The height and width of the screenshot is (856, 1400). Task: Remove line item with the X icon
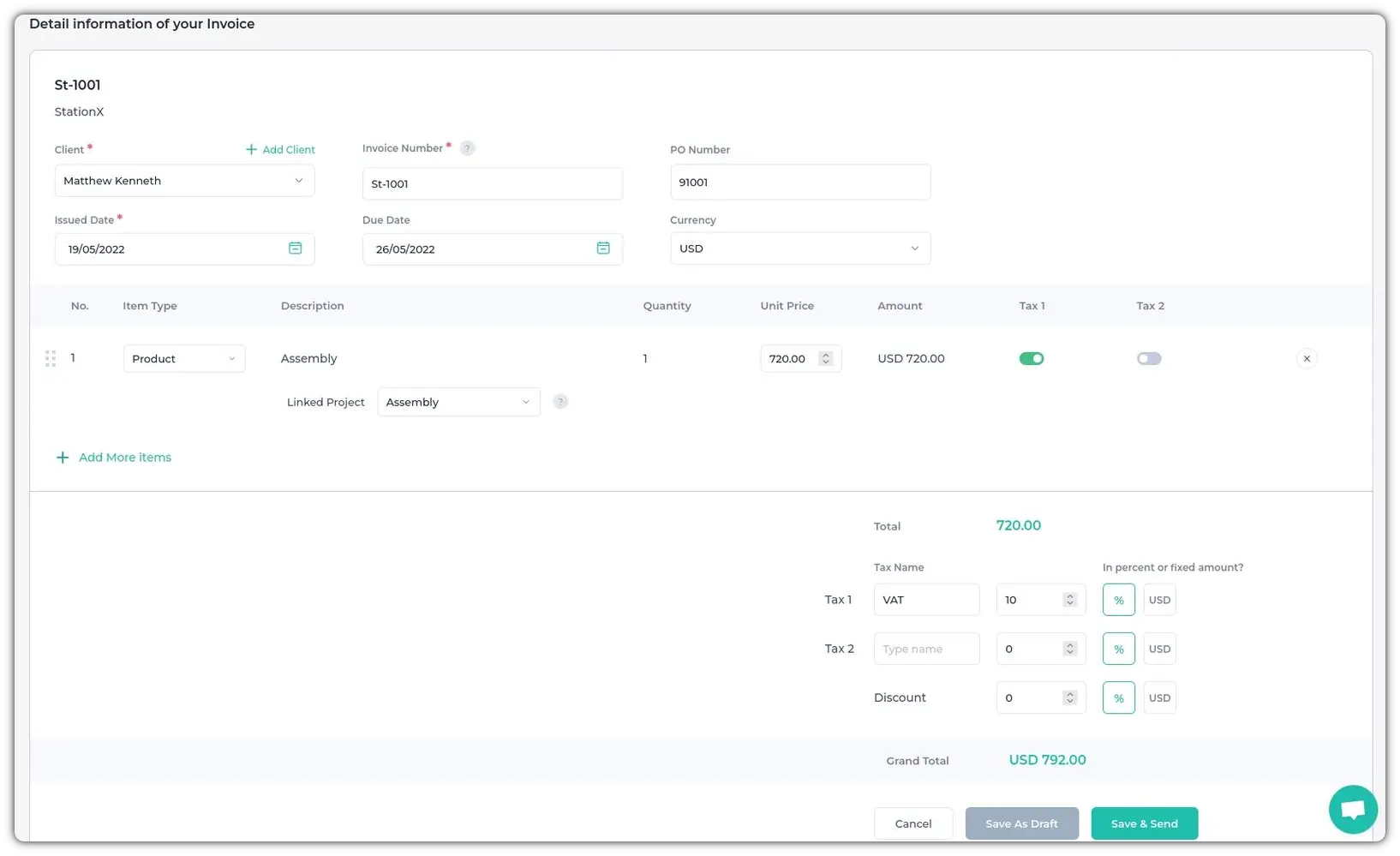click(x=1307, y=359)
